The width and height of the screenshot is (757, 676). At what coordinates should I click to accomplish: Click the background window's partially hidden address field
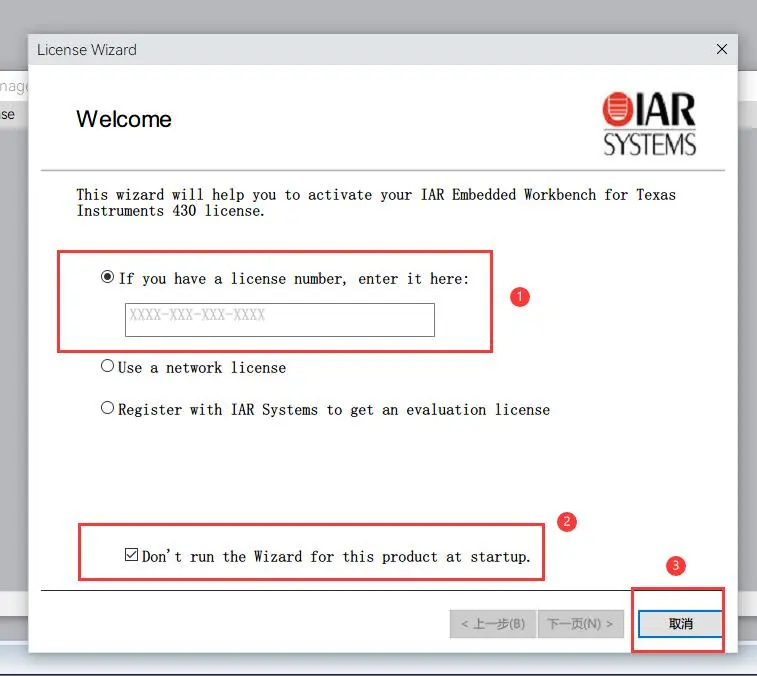pyautogui.click(x=12, y=87)
